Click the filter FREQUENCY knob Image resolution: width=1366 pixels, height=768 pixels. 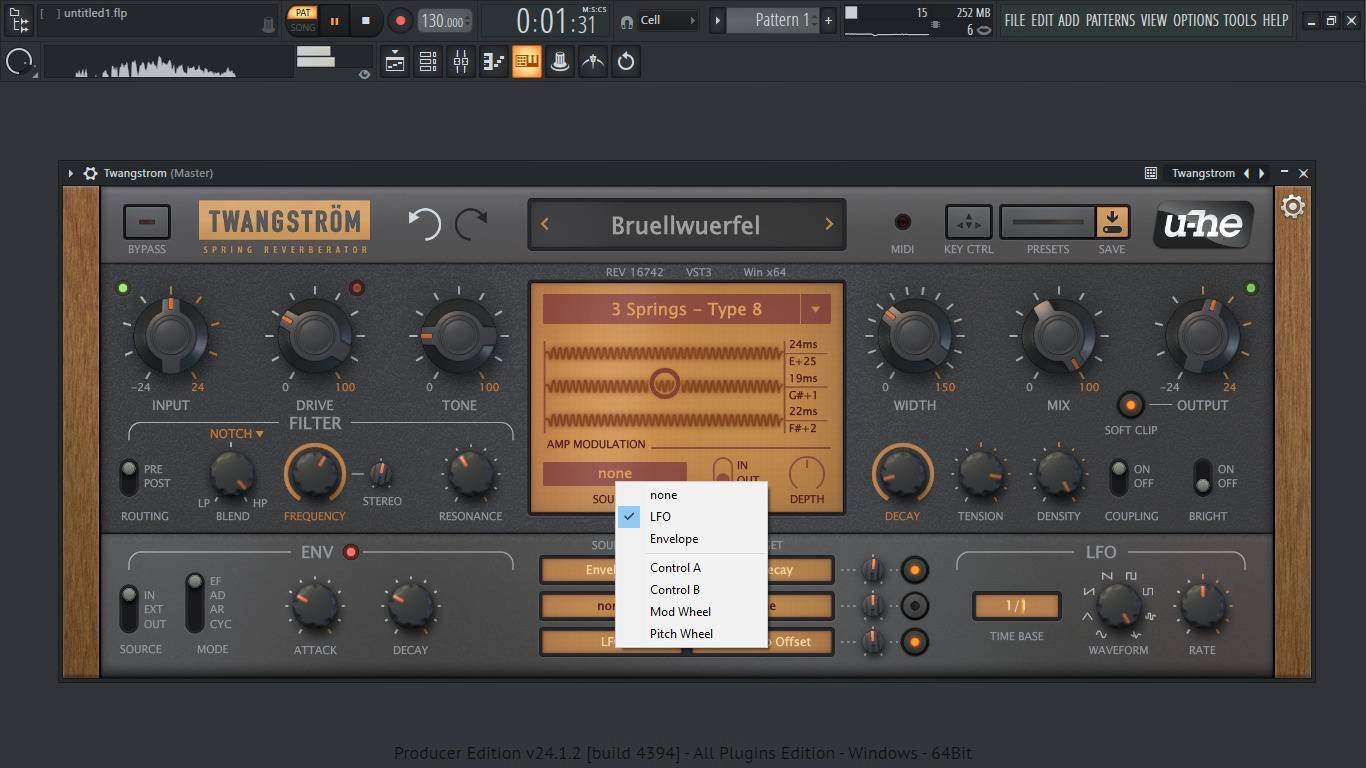[x=314, y=474]
